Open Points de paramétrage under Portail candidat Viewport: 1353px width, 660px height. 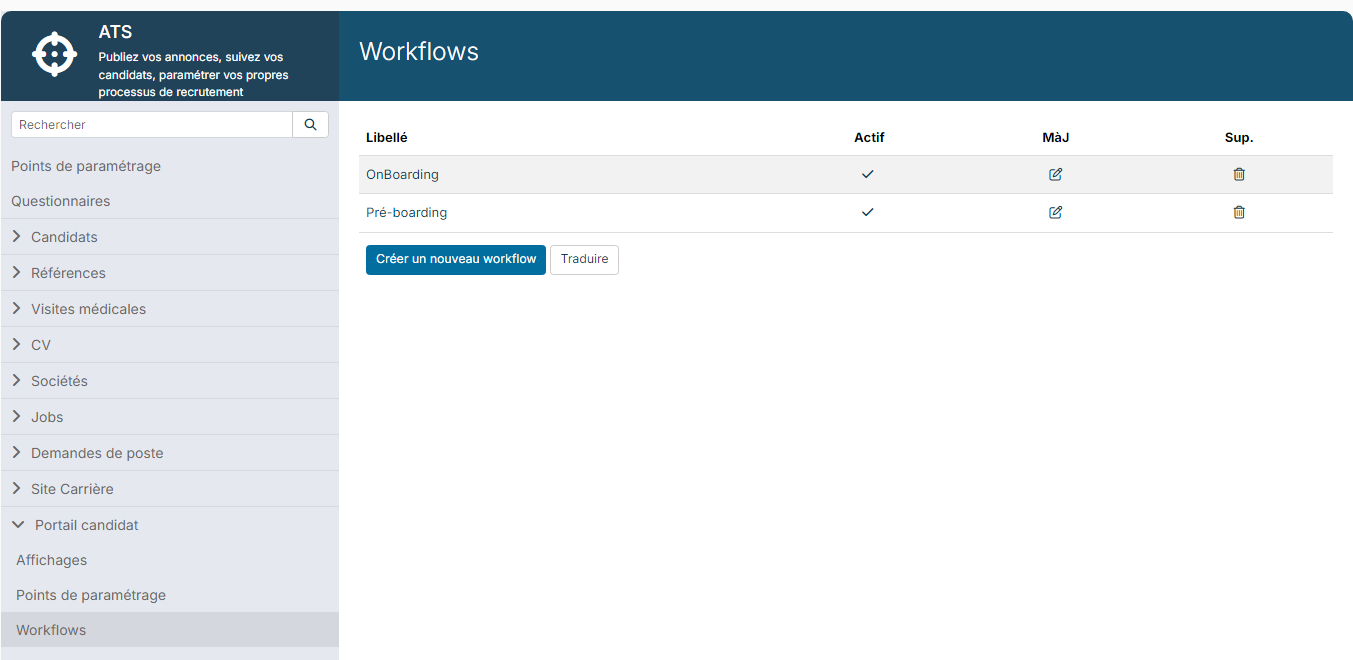pos(91,595)
